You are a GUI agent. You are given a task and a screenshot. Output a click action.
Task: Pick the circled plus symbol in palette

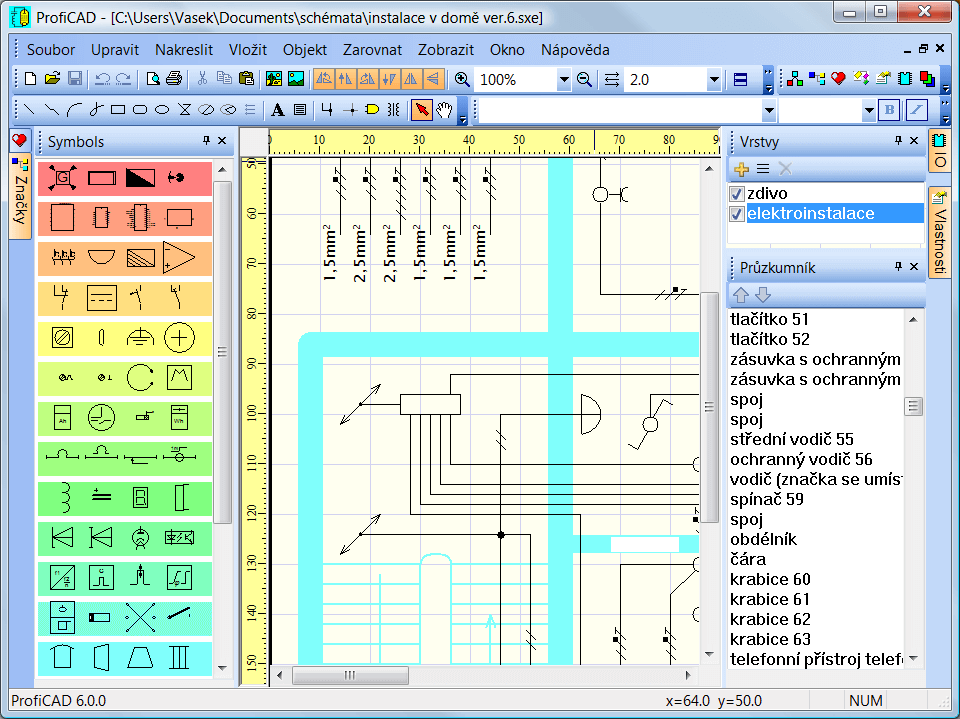tap(179, 337)
